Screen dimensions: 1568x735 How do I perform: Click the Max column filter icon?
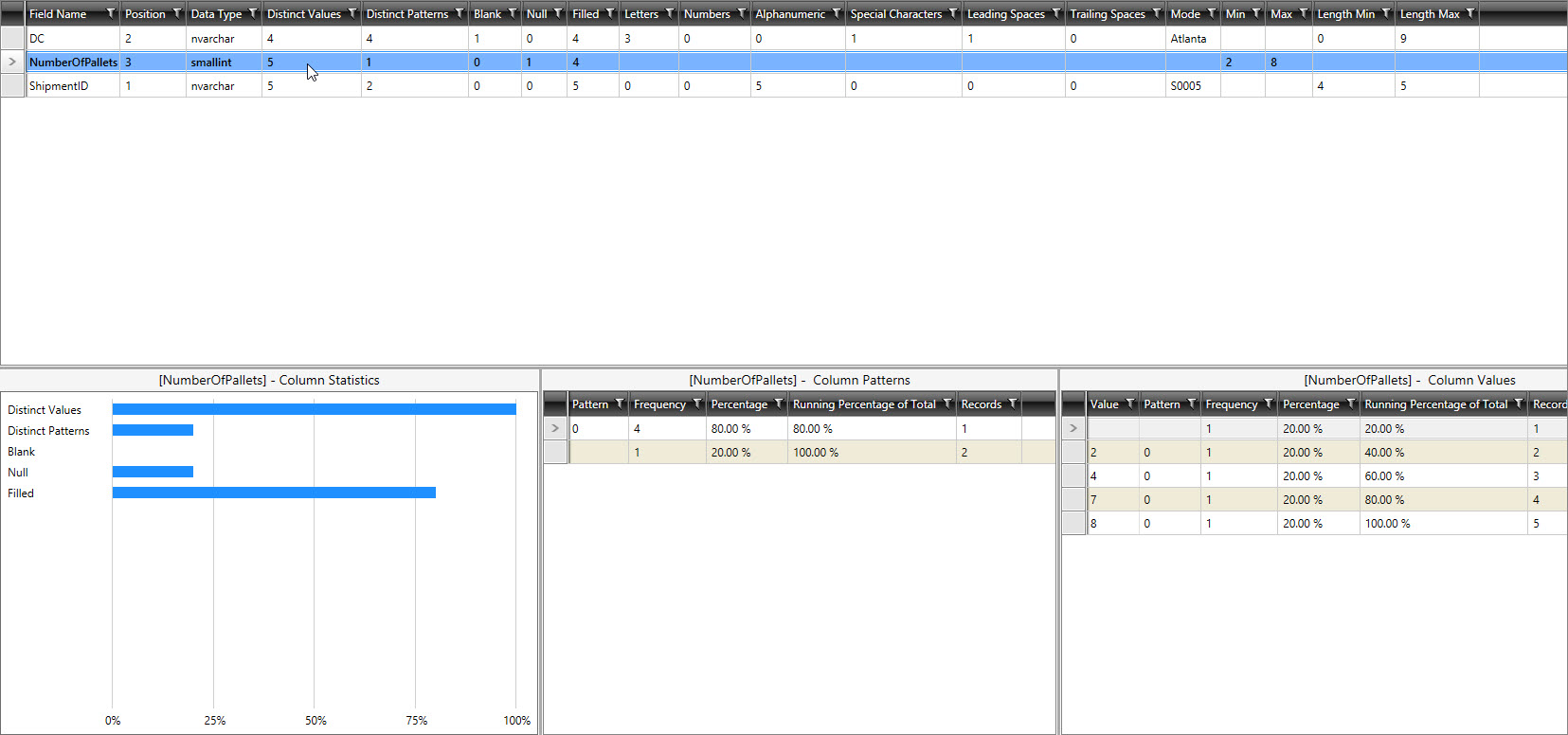pos(1303,13)
